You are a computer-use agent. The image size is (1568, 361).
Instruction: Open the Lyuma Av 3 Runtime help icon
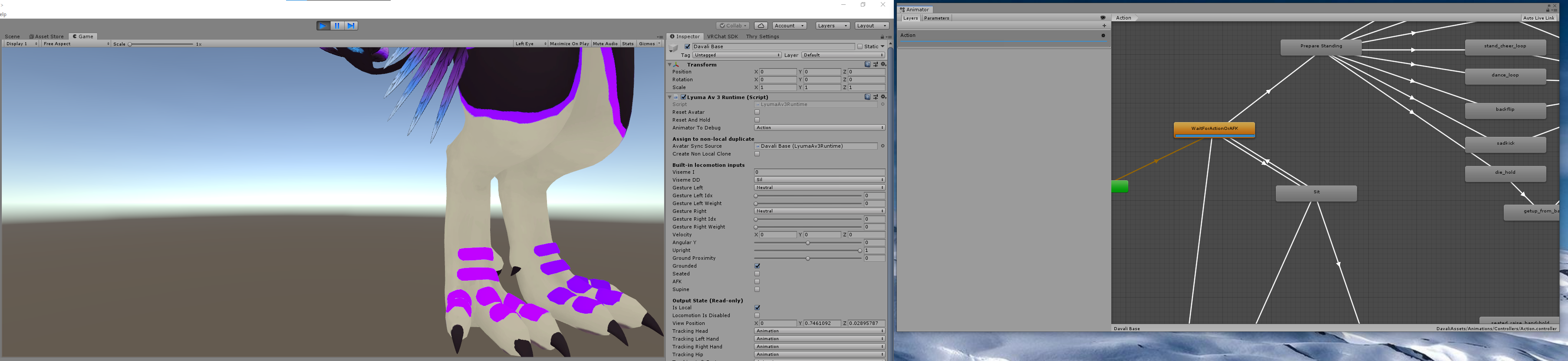(x=867, y=97)
